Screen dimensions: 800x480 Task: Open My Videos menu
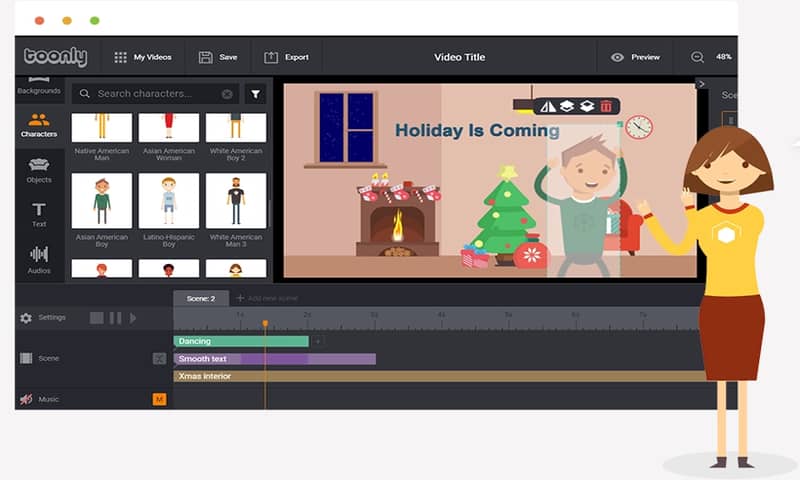coord(143,57)
